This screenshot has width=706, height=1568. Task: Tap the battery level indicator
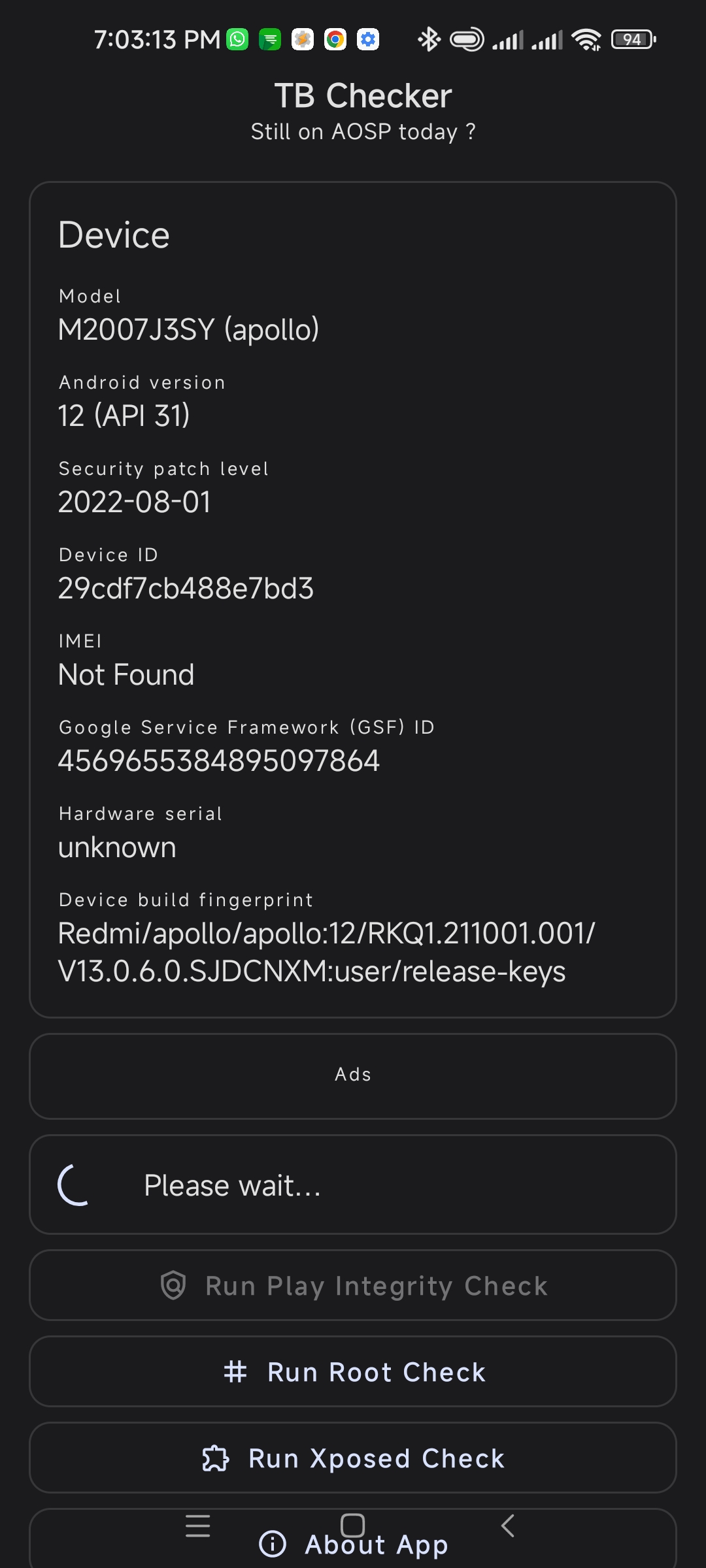pos(633,40)
